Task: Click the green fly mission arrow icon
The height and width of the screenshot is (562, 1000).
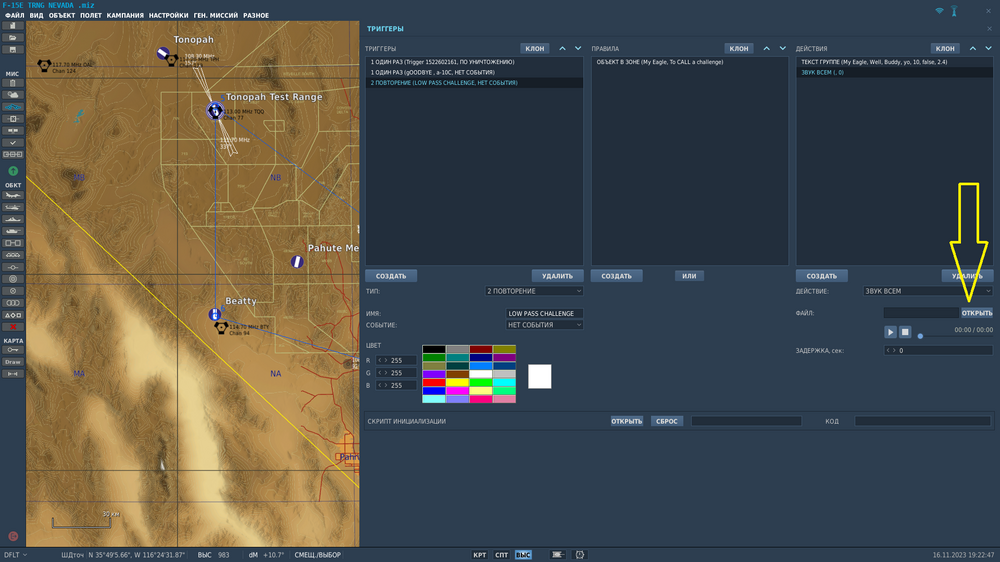Action: point(13,171)
